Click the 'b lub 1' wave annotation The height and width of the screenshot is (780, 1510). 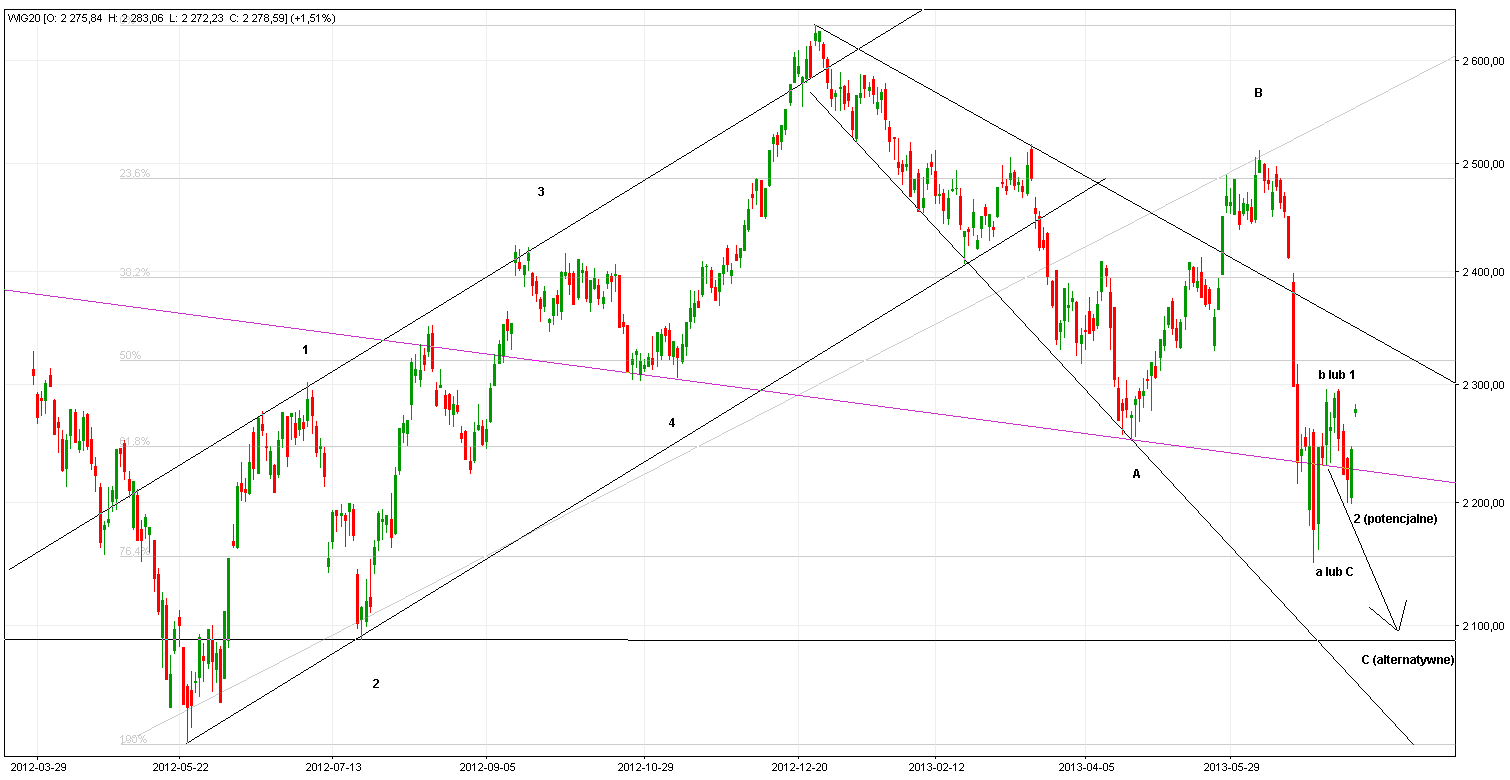[1337, 374]
